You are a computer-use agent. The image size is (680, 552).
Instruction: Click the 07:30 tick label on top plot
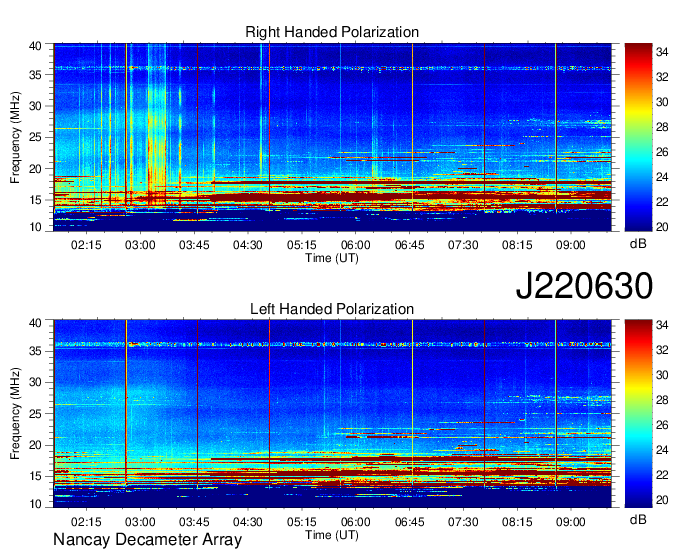[463, 245]
